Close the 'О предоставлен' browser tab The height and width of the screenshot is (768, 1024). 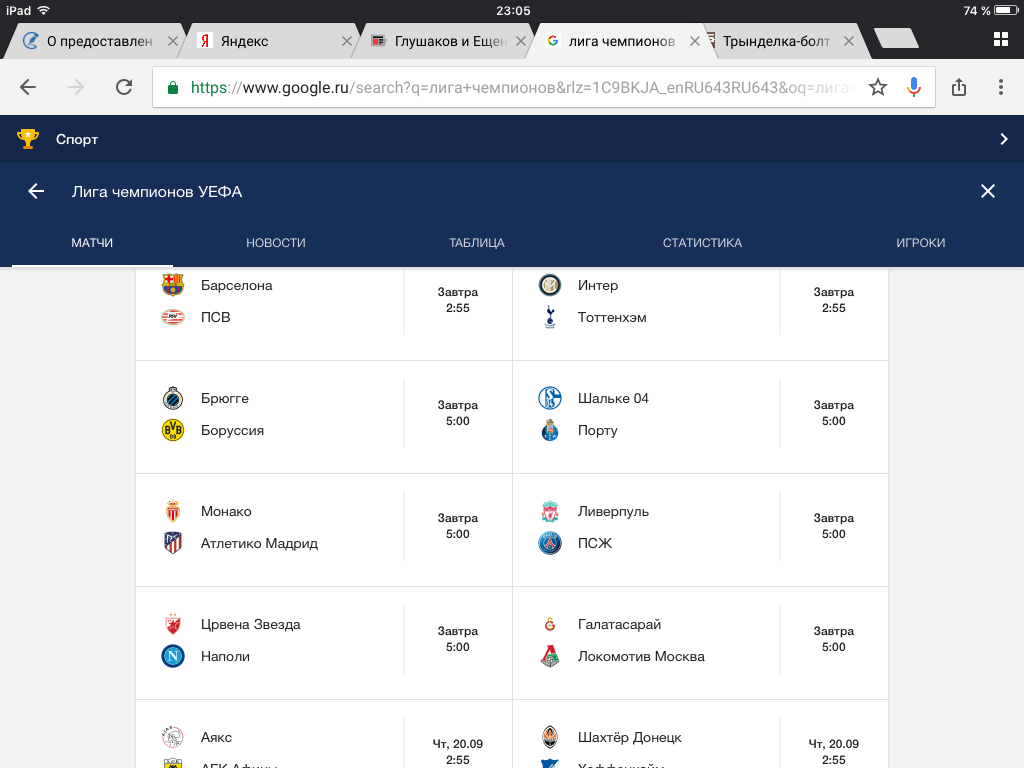coord(172,41)
